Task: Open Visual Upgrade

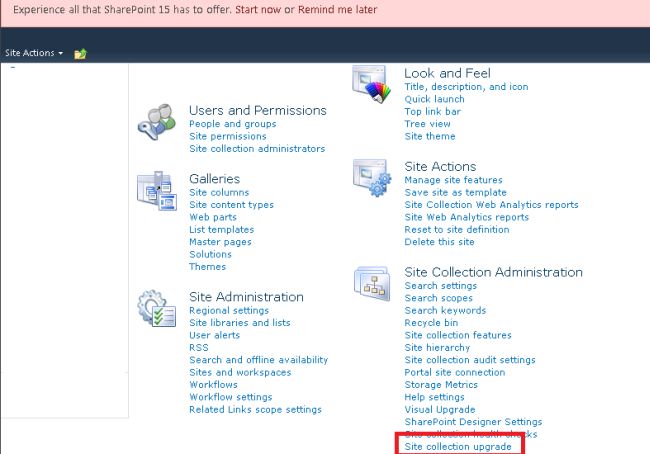Action: click(440, 410)
